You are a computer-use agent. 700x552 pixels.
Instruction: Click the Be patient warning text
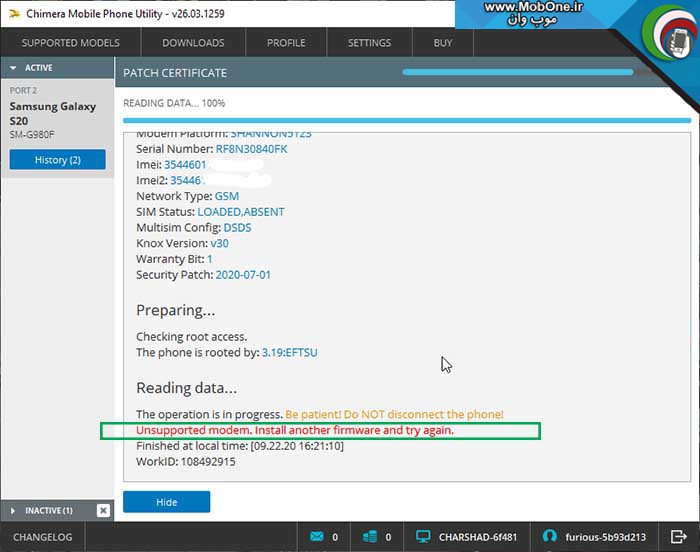tap(395, 414)
